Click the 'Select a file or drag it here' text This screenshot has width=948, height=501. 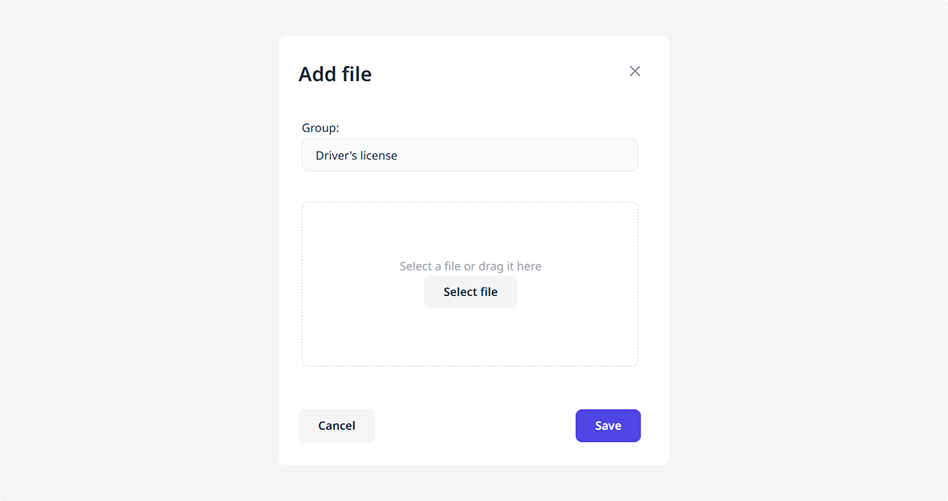(470, 266)
